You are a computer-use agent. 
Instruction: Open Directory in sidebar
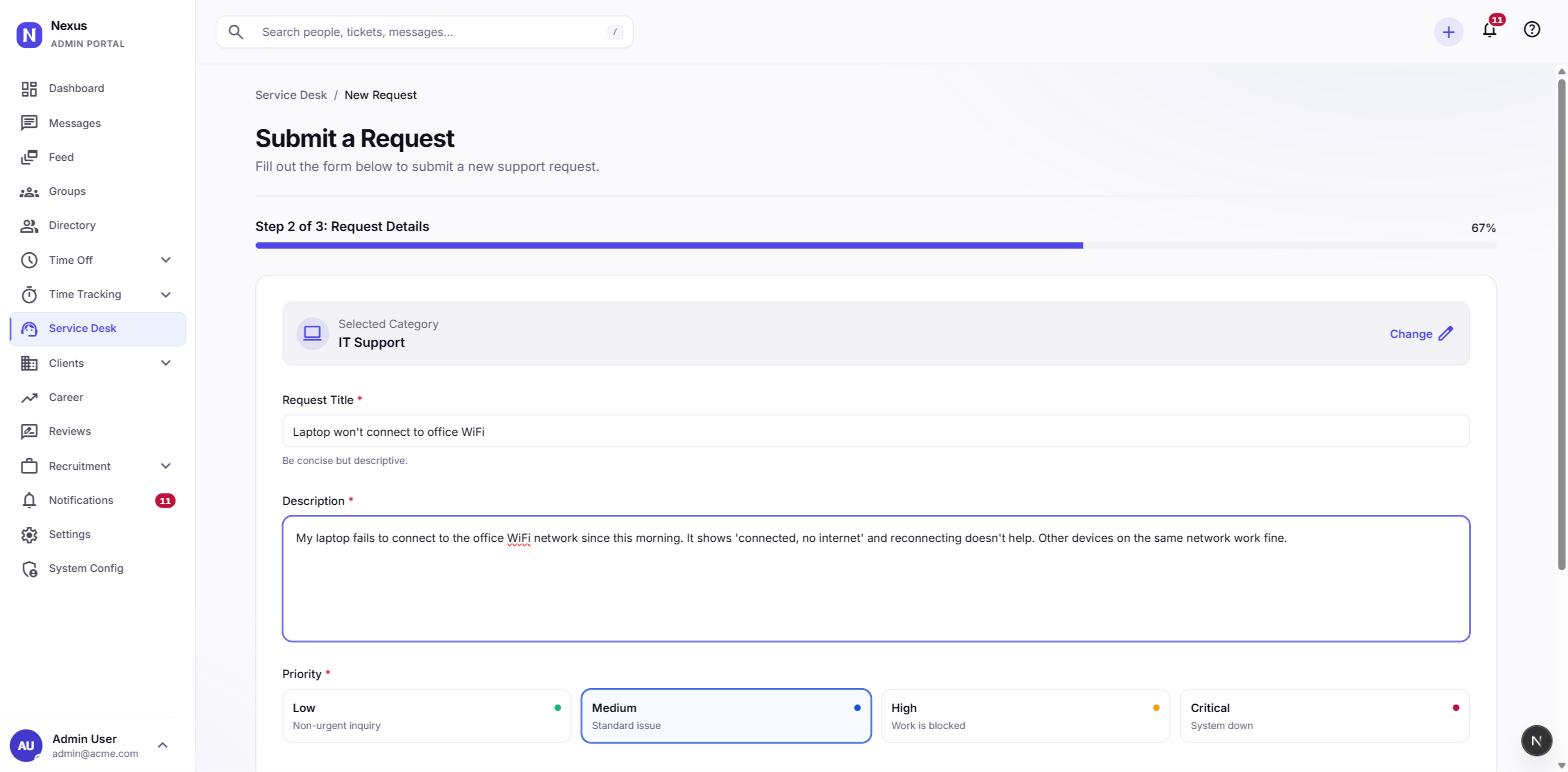(98, 226)
